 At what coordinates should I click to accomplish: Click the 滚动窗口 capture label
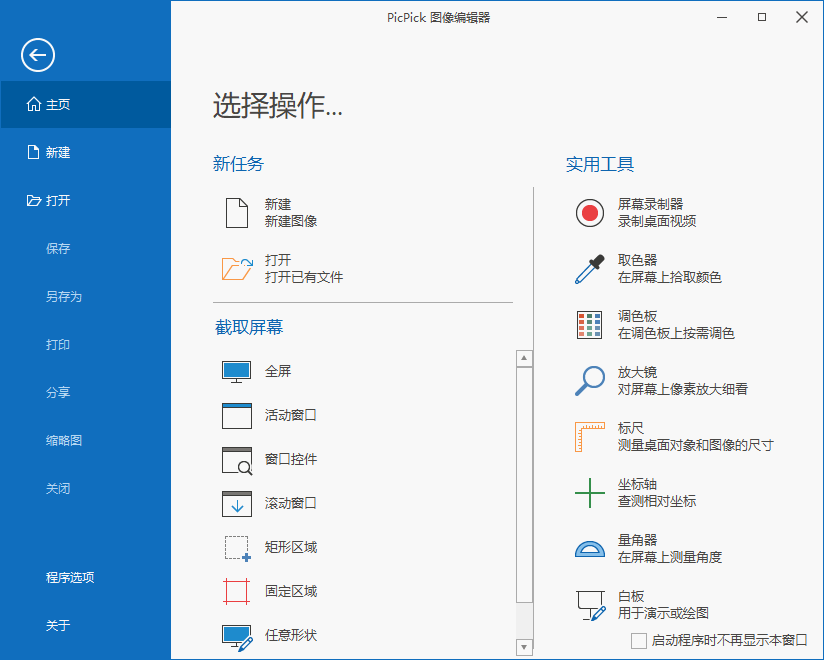coord(291,503)
